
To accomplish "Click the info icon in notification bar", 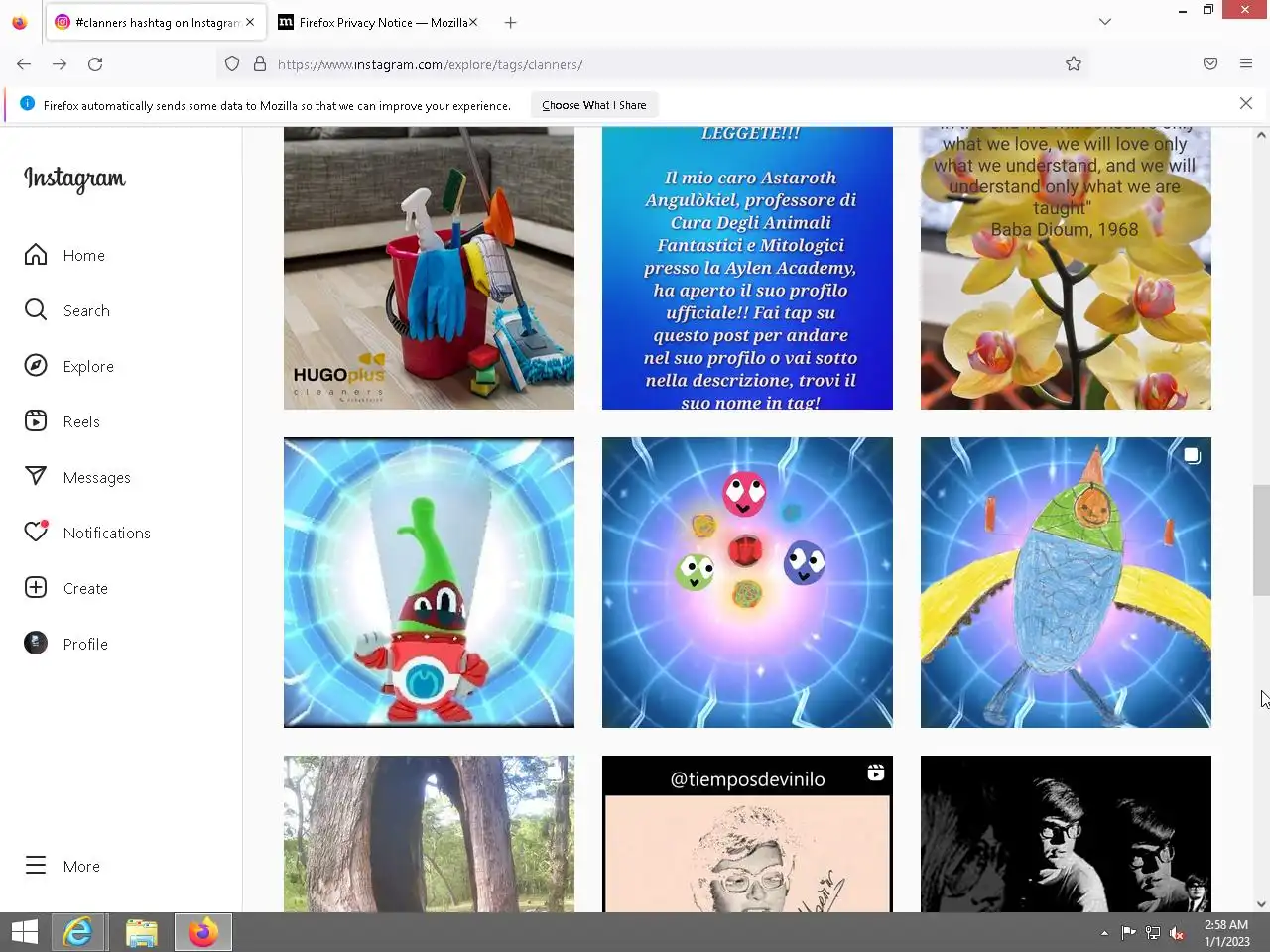I will coord(27,104).
